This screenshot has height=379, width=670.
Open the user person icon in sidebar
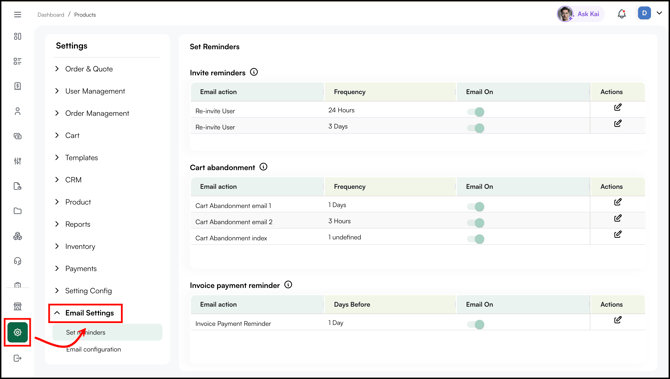coord(18,111)
